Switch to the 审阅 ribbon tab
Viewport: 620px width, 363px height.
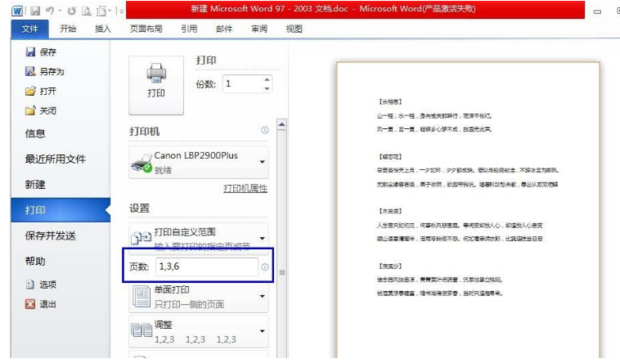pos(259,29)
